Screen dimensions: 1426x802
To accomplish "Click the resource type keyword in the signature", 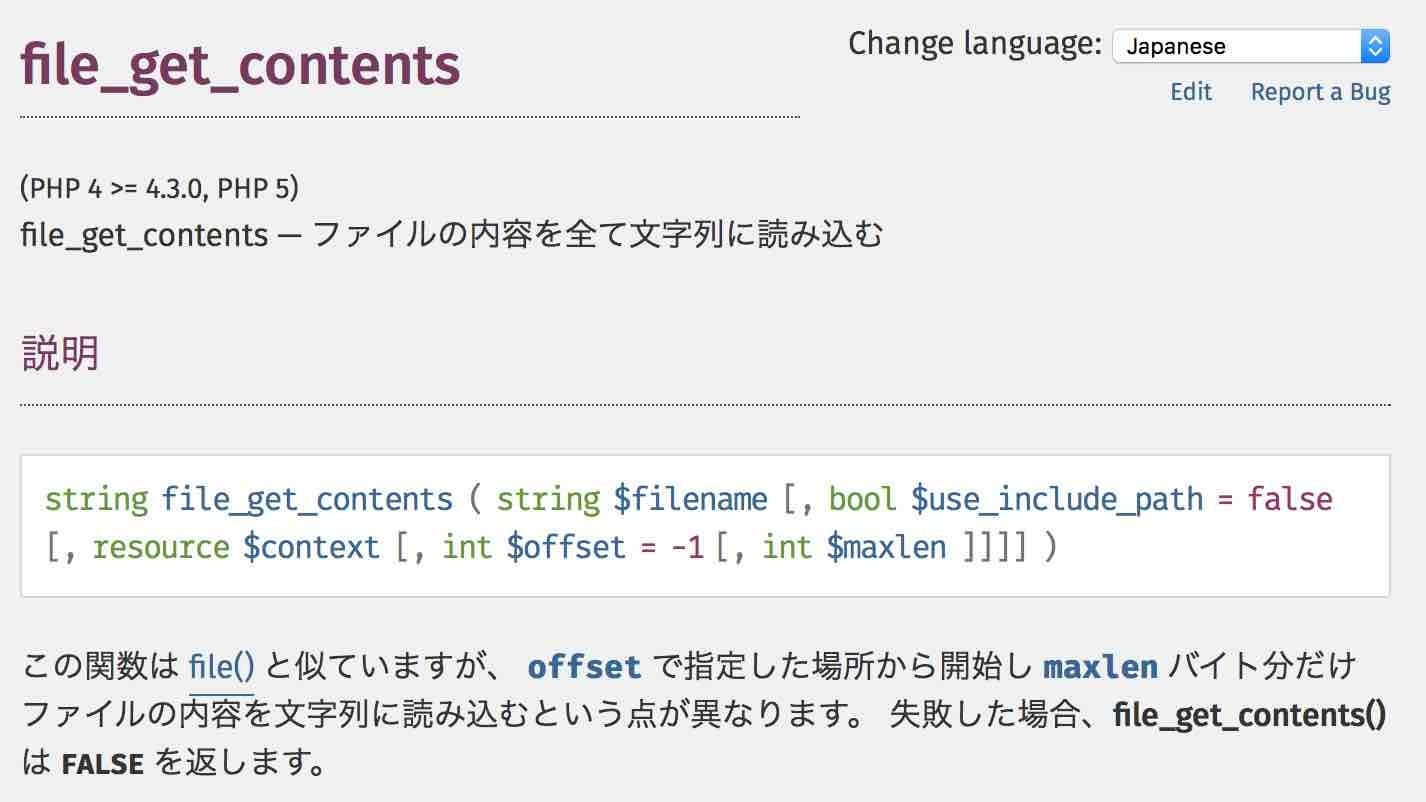I will tap(162, 547).
